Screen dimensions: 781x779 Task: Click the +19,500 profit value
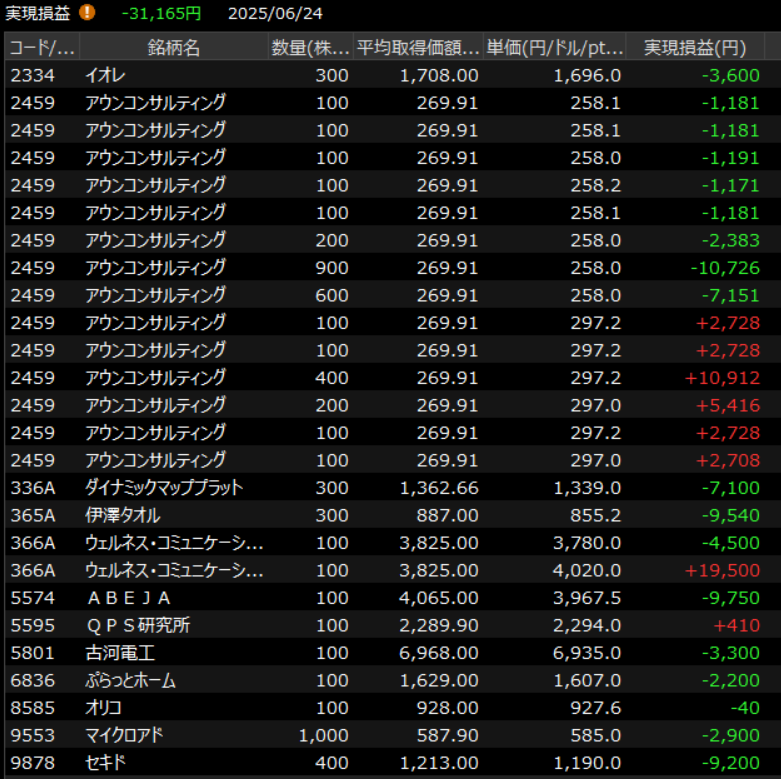point(722,570)
